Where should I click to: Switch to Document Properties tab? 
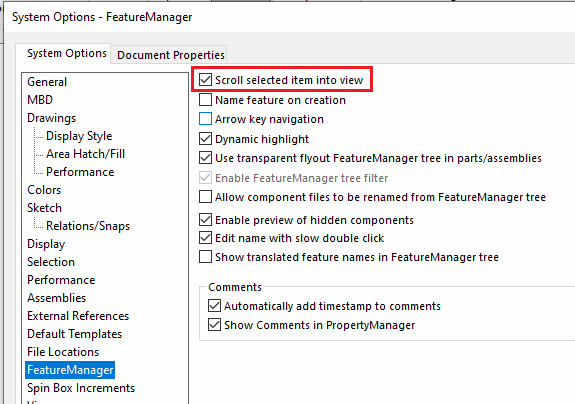pyautogui.click(x=171, y=55)
